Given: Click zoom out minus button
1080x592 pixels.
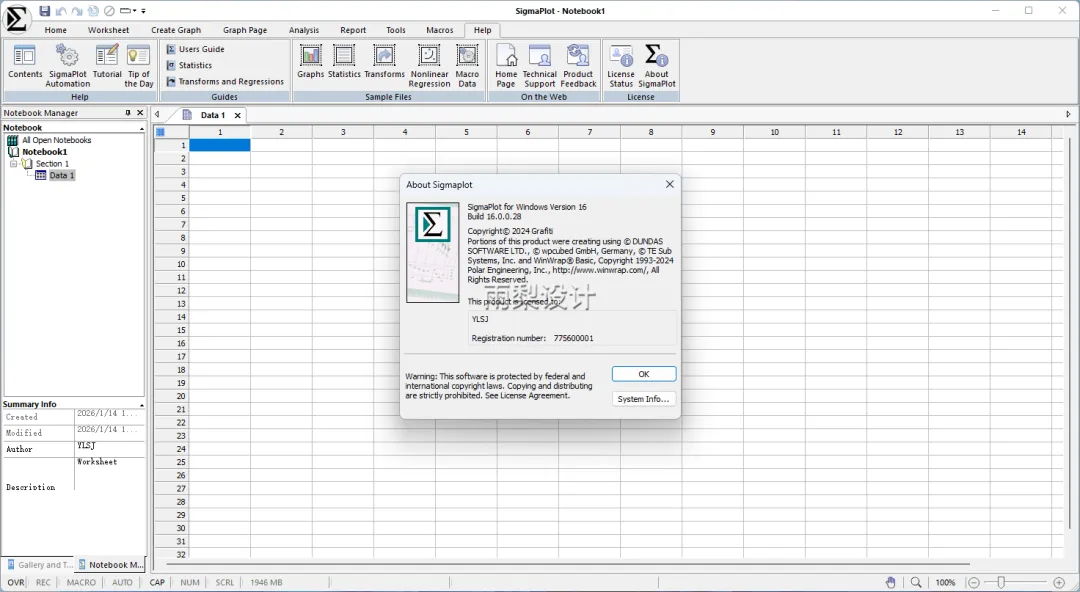Looking at the screenshot, I should click(x=974, y=582).
